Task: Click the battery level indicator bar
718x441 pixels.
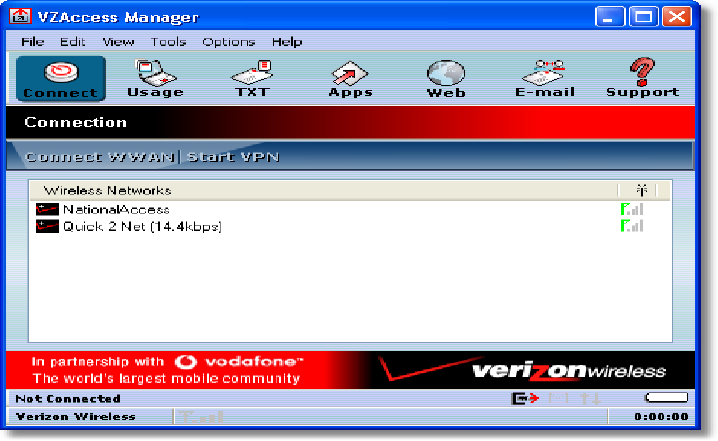Action: (666, 397)
